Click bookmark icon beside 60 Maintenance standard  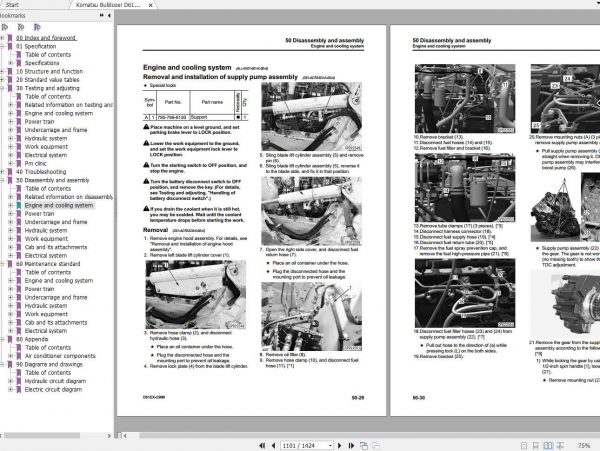pyautogui.click(x=10, y=264)
